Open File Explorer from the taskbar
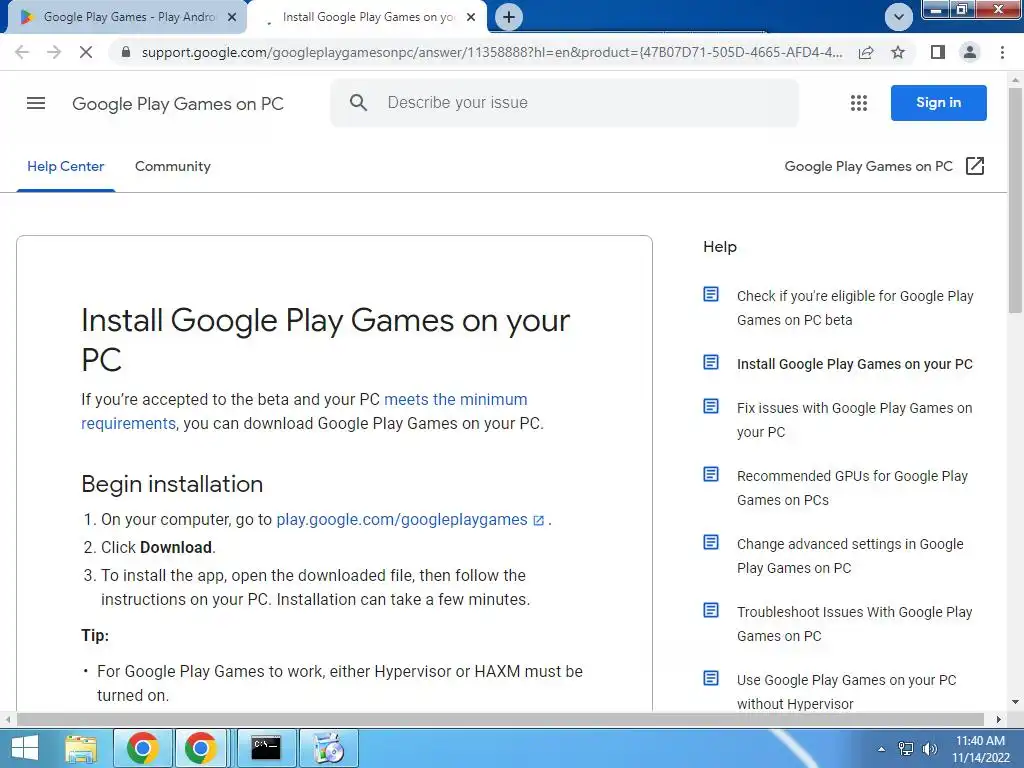This screenshot has width=1024, height=768. coord(81,748)
